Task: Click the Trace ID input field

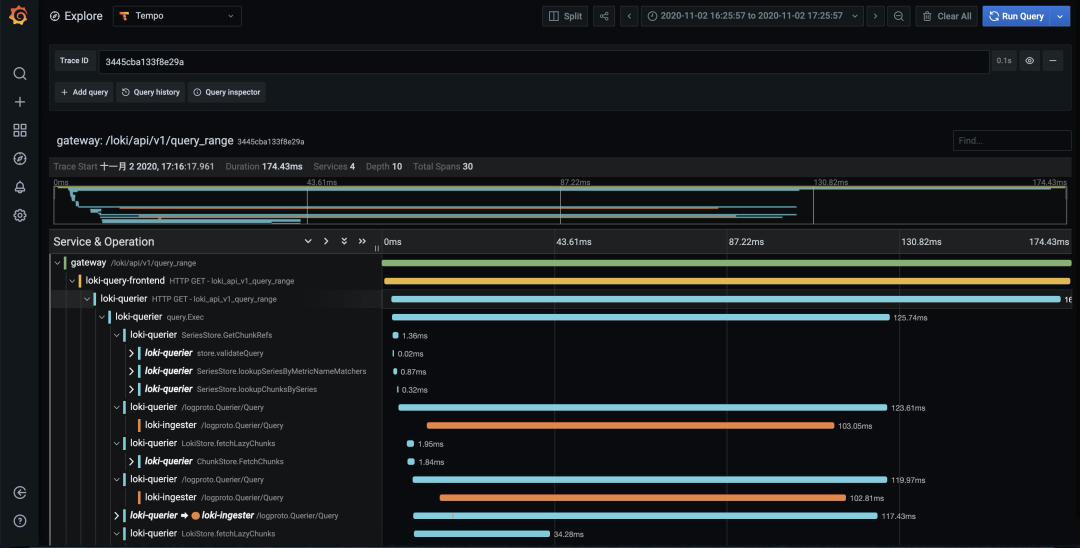Action: (x=544, y=61)
